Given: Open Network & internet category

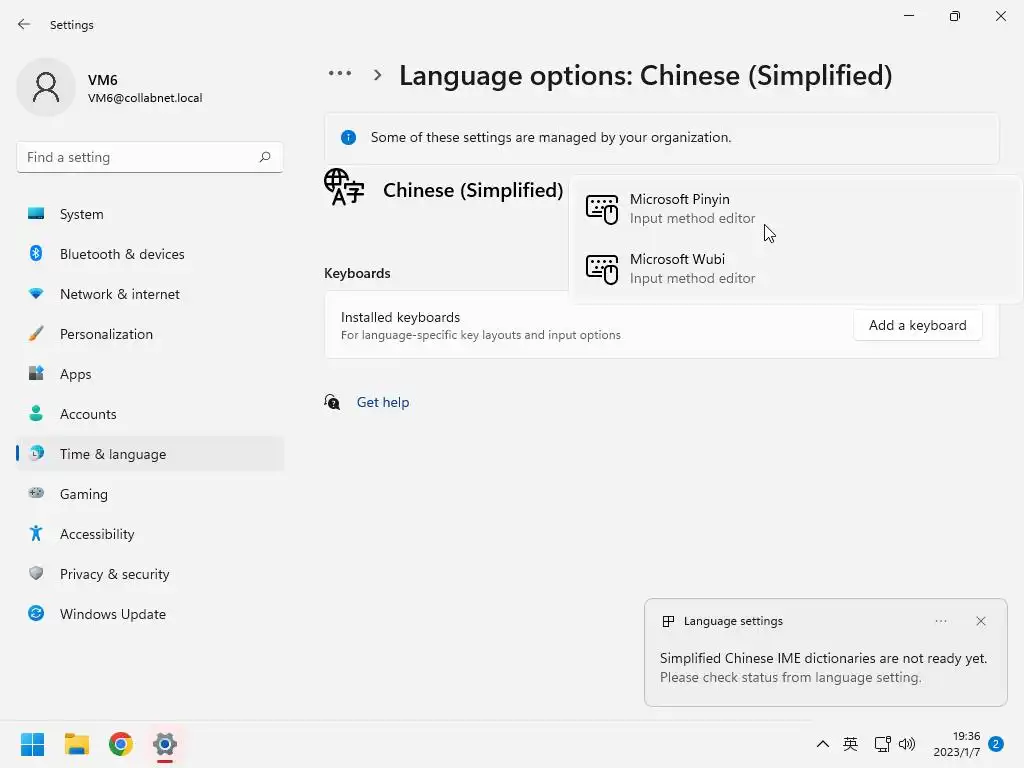Looking at the screenshot, I should tap(150, 294).
